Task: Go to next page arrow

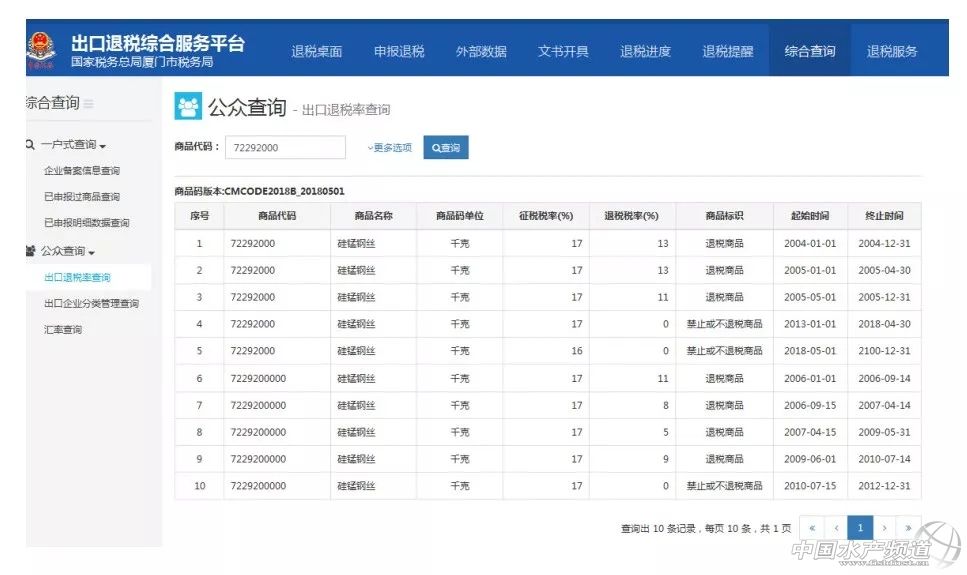Action: [x=884, y=527]
